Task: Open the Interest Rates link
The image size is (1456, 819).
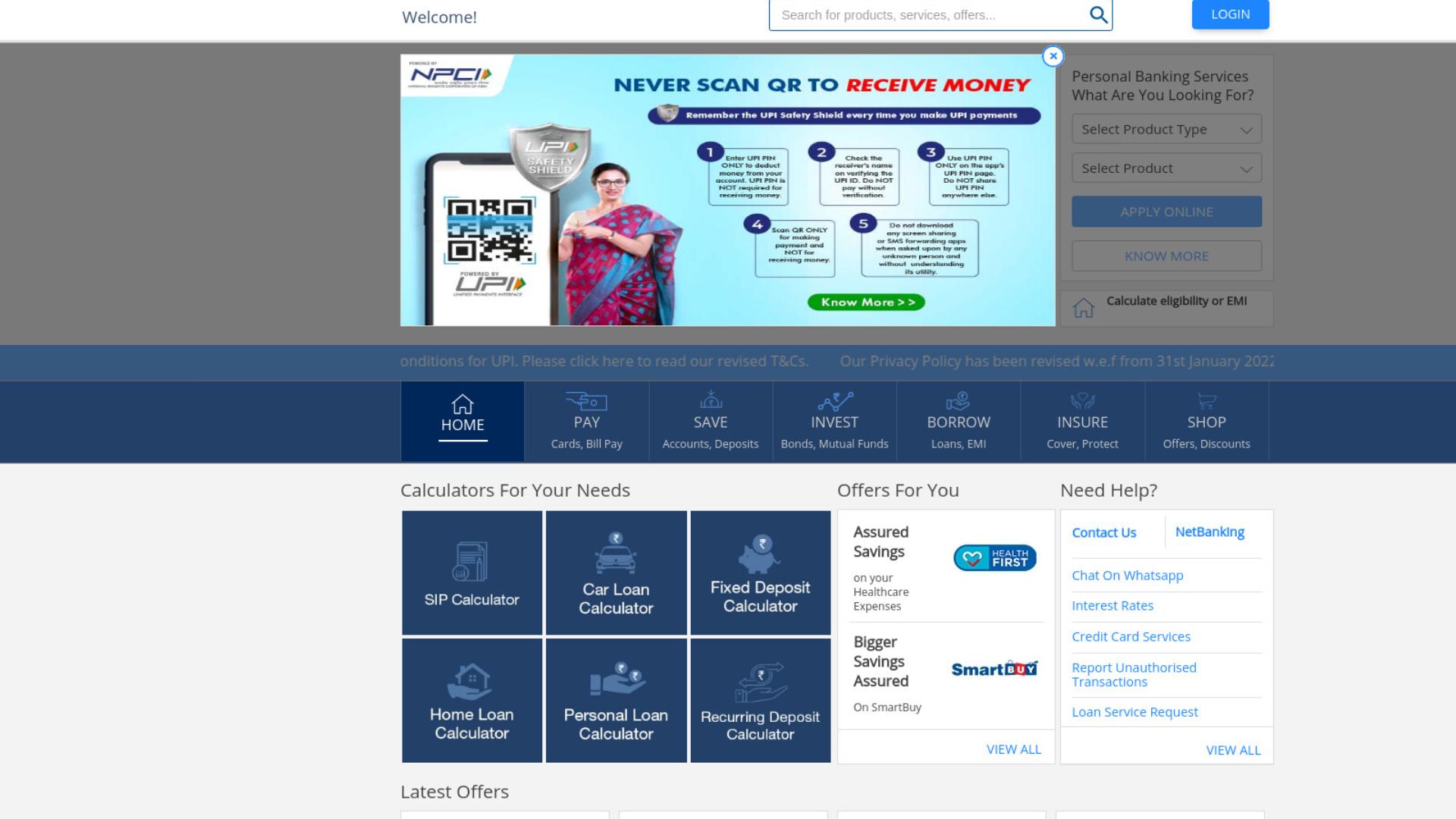Action: (x=1112, y=606)
